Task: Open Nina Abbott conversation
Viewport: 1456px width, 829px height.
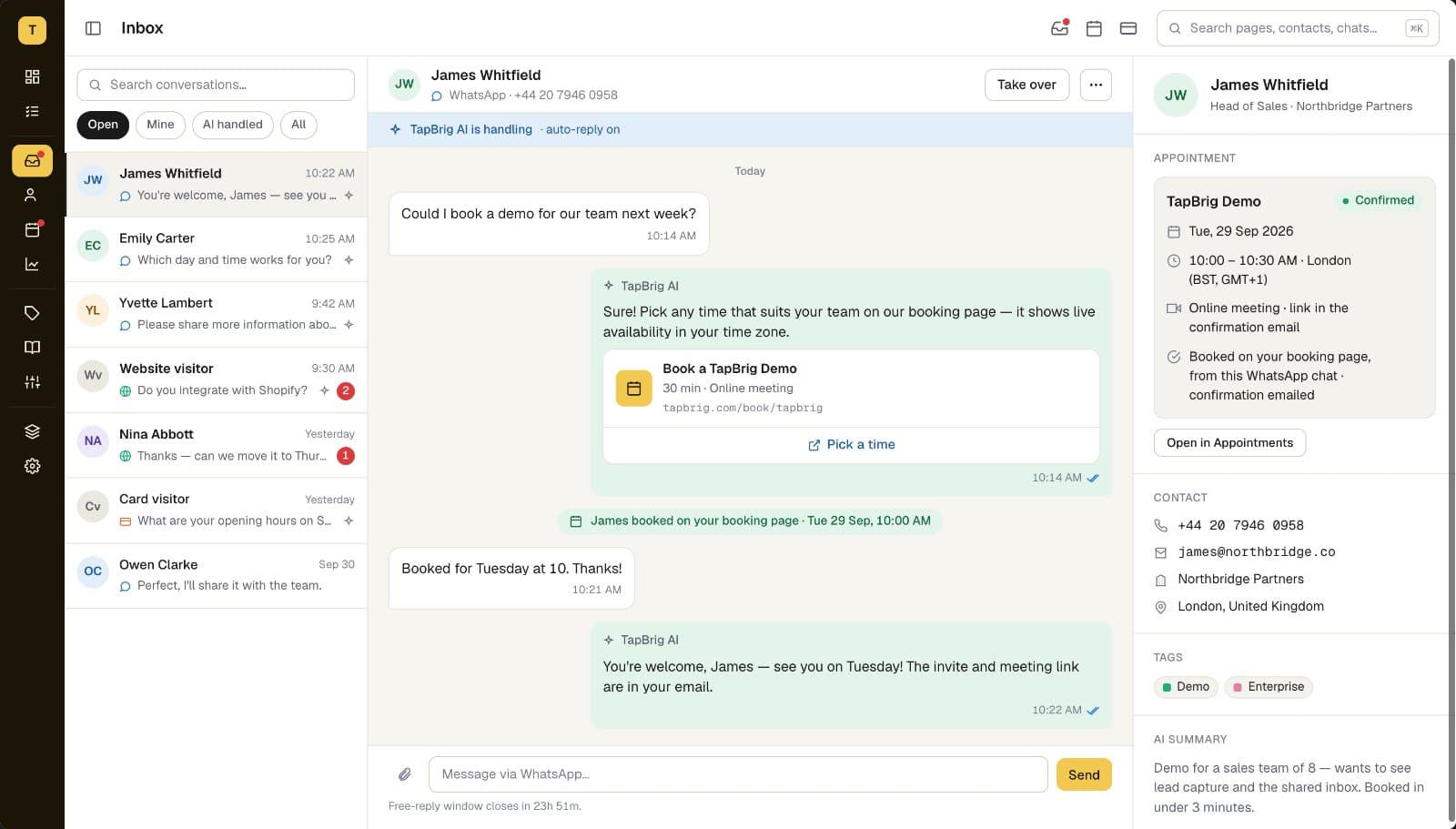Action: (x=216, y=445)
